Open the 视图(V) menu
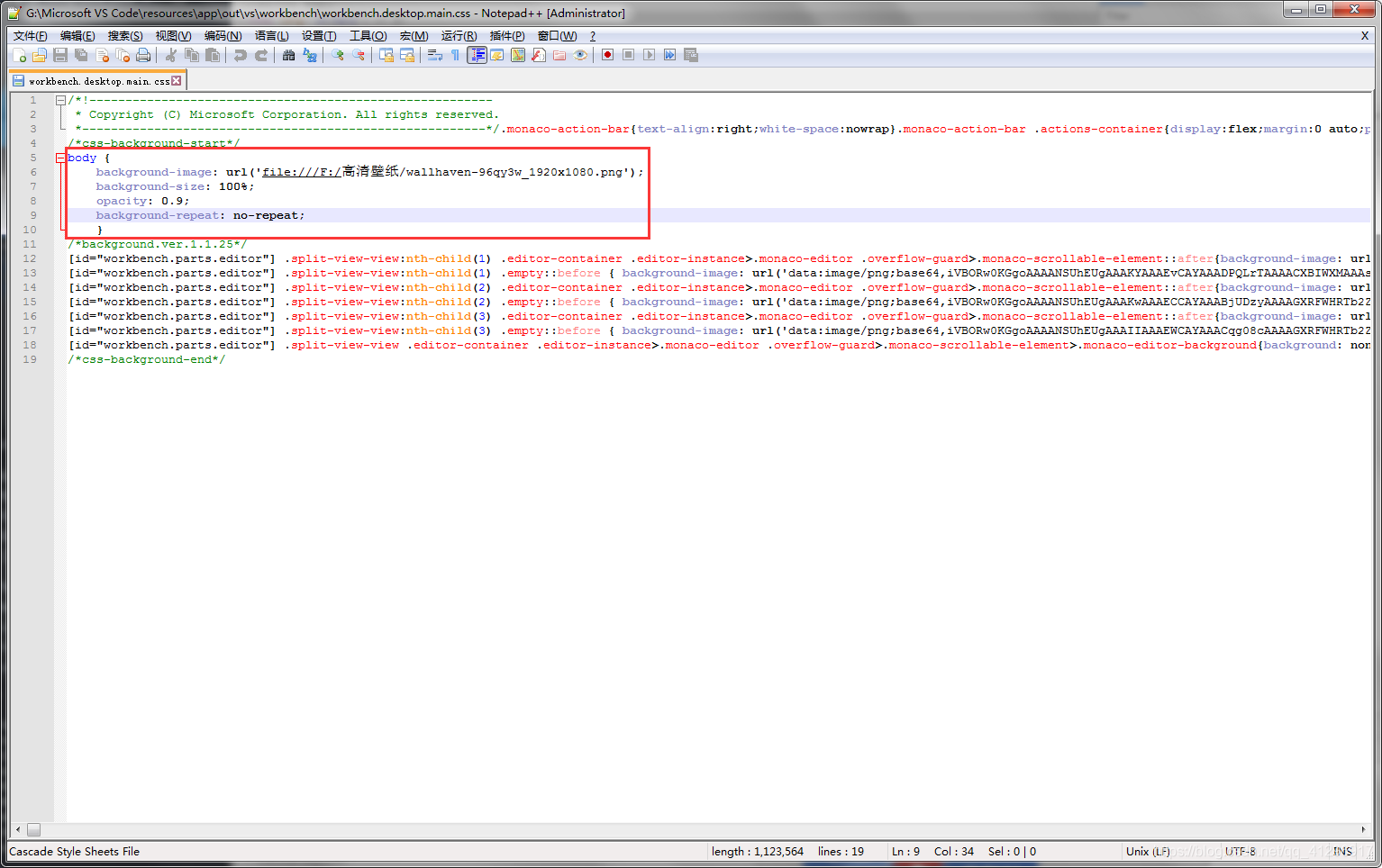The image size is (1382, 868). point(173,36)
